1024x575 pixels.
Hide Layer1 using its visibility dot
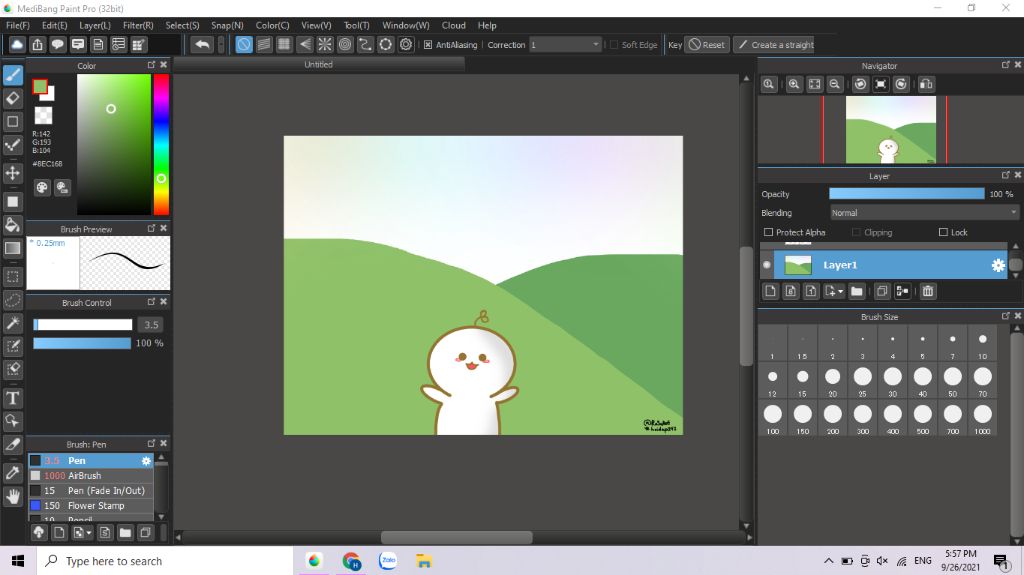767,265
